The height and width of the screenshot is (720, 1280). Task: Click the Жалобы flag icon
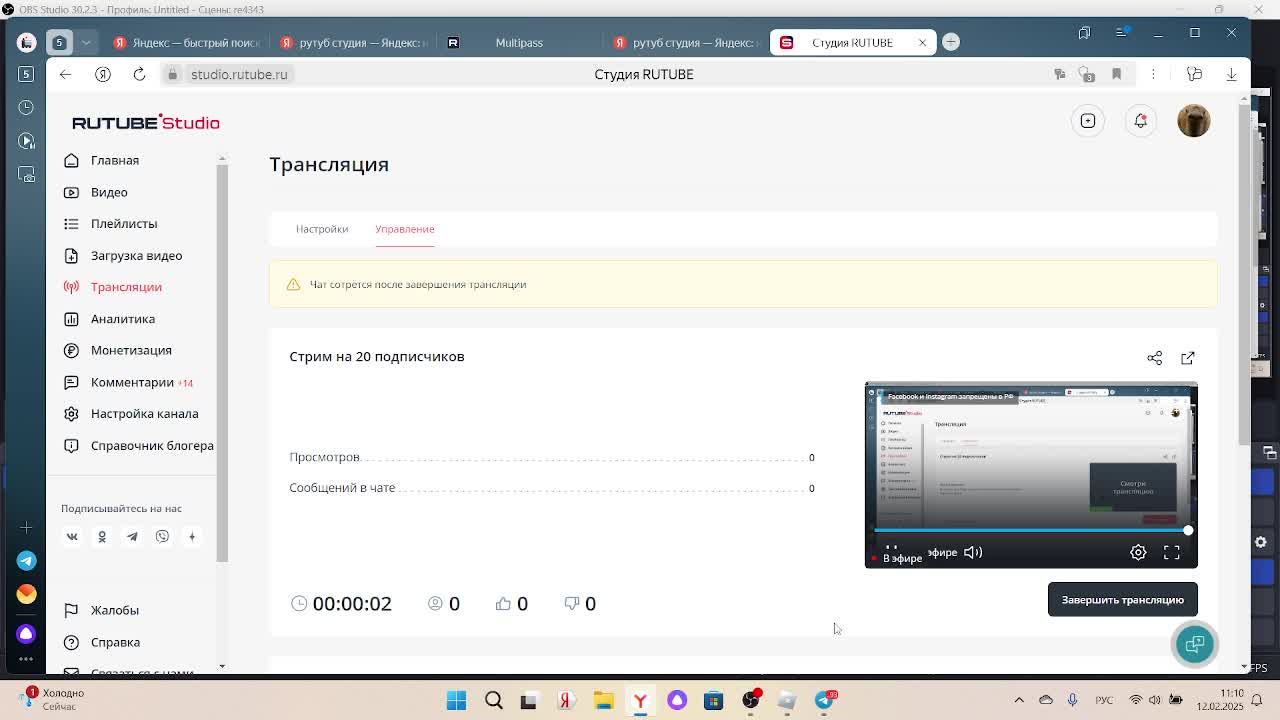tap(71, 610)
